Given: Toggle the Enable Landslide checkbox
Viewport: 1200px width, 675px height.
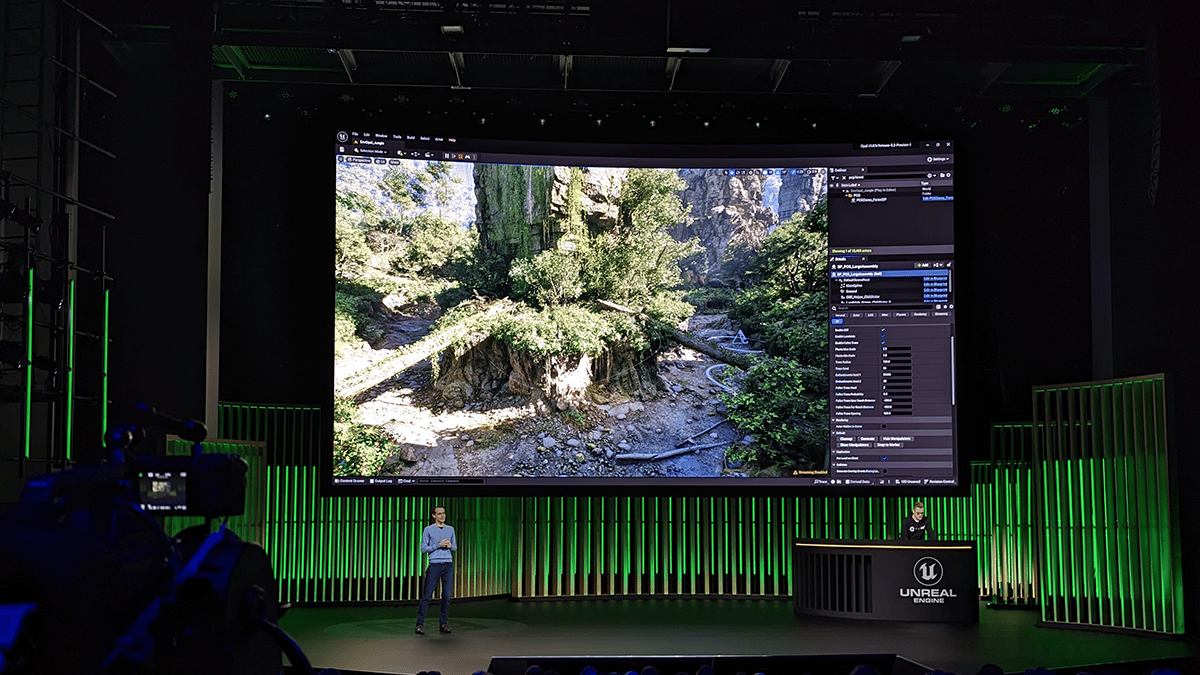Looking at the screenshot, I should [883, 336].
